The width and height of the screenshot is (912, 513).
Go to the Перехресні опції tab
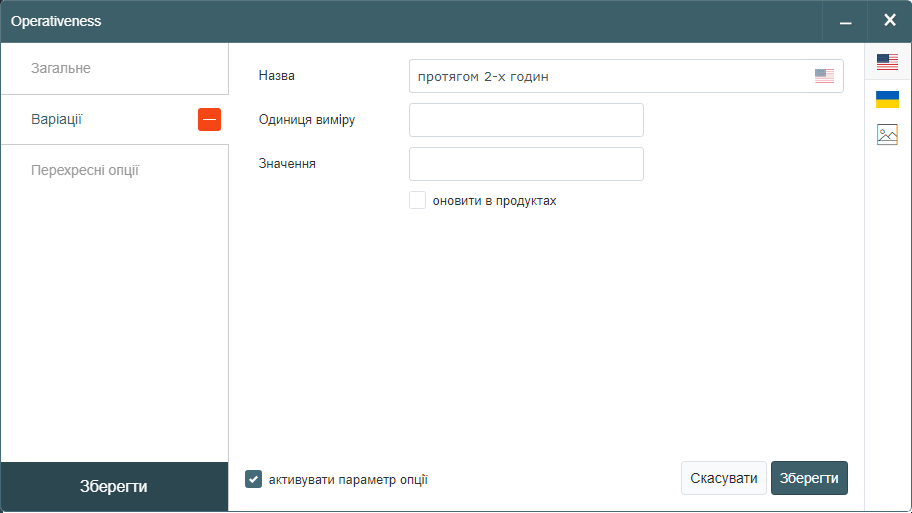tap(115, 170)
